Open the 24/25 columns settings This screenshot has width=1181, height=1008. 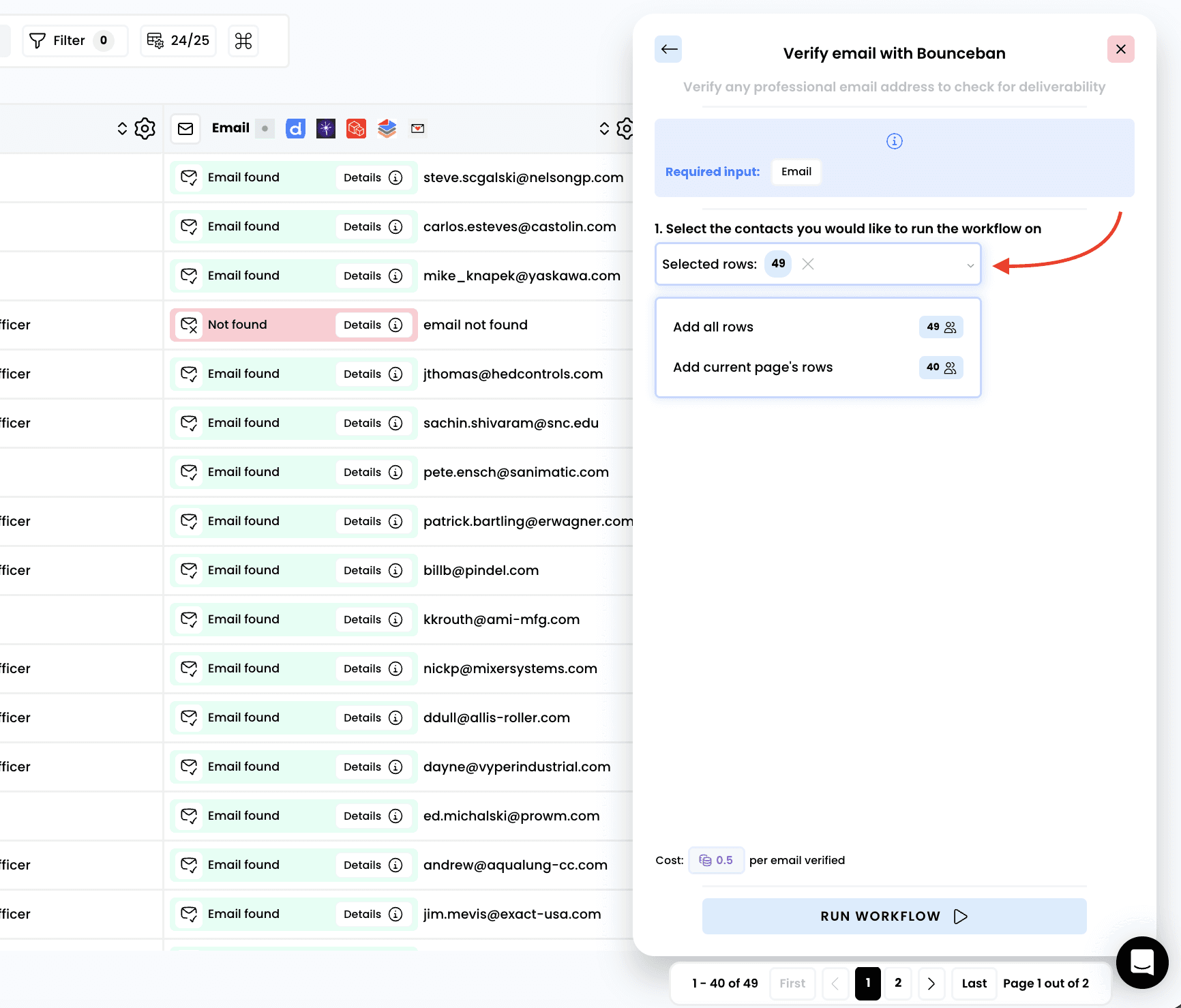point(179,41)
